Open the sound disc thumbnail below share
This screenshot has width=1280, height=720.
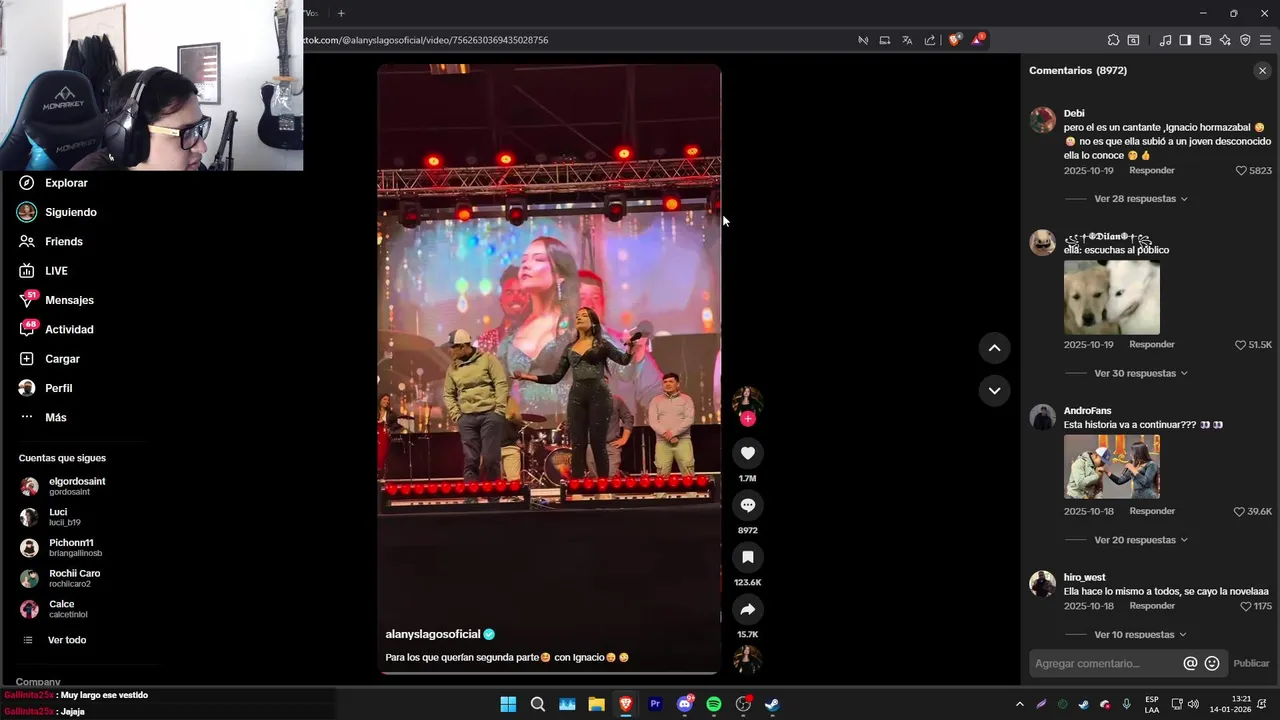tap(747, 659)
